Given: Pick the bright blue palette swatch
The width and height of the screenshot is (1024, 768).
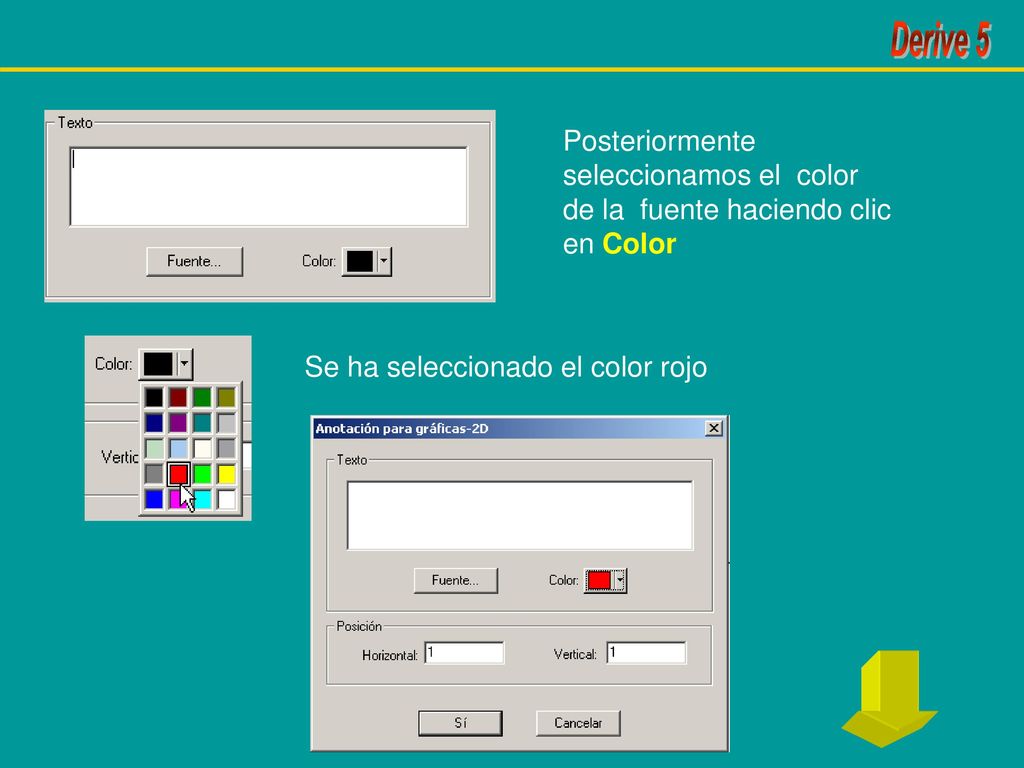Looking at the screenshot, I should pos(154,500).
